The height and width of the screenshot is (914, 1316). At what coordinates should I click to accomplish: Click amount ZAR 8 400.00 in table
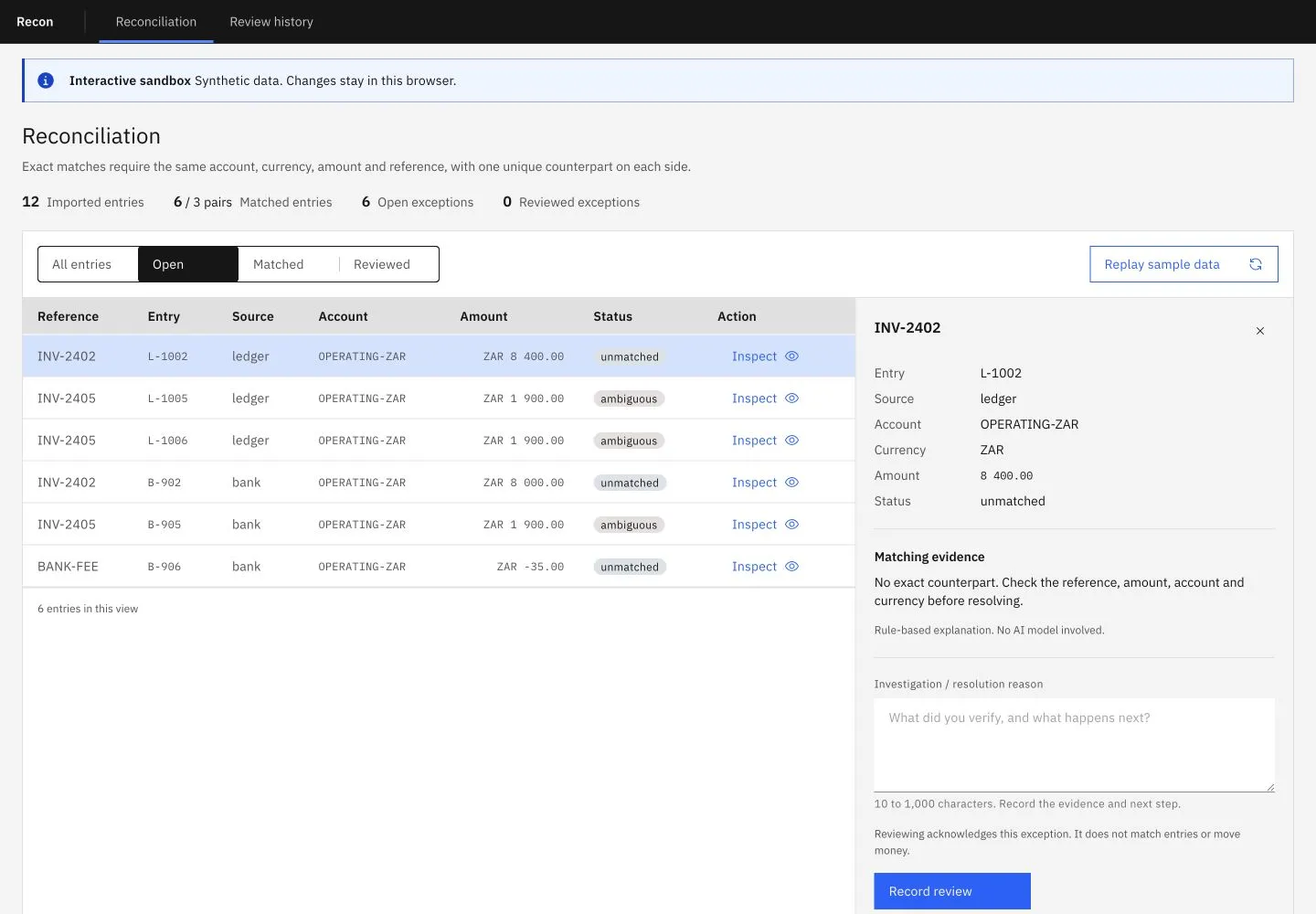click(x=524, y=356)
